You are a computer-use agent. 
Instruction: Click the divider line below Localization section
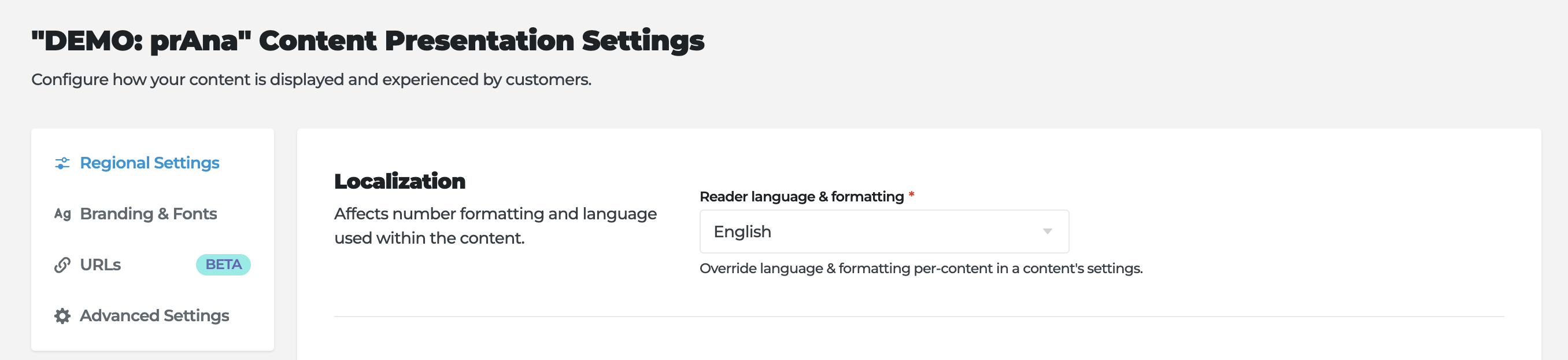click(x=919, y=317)
